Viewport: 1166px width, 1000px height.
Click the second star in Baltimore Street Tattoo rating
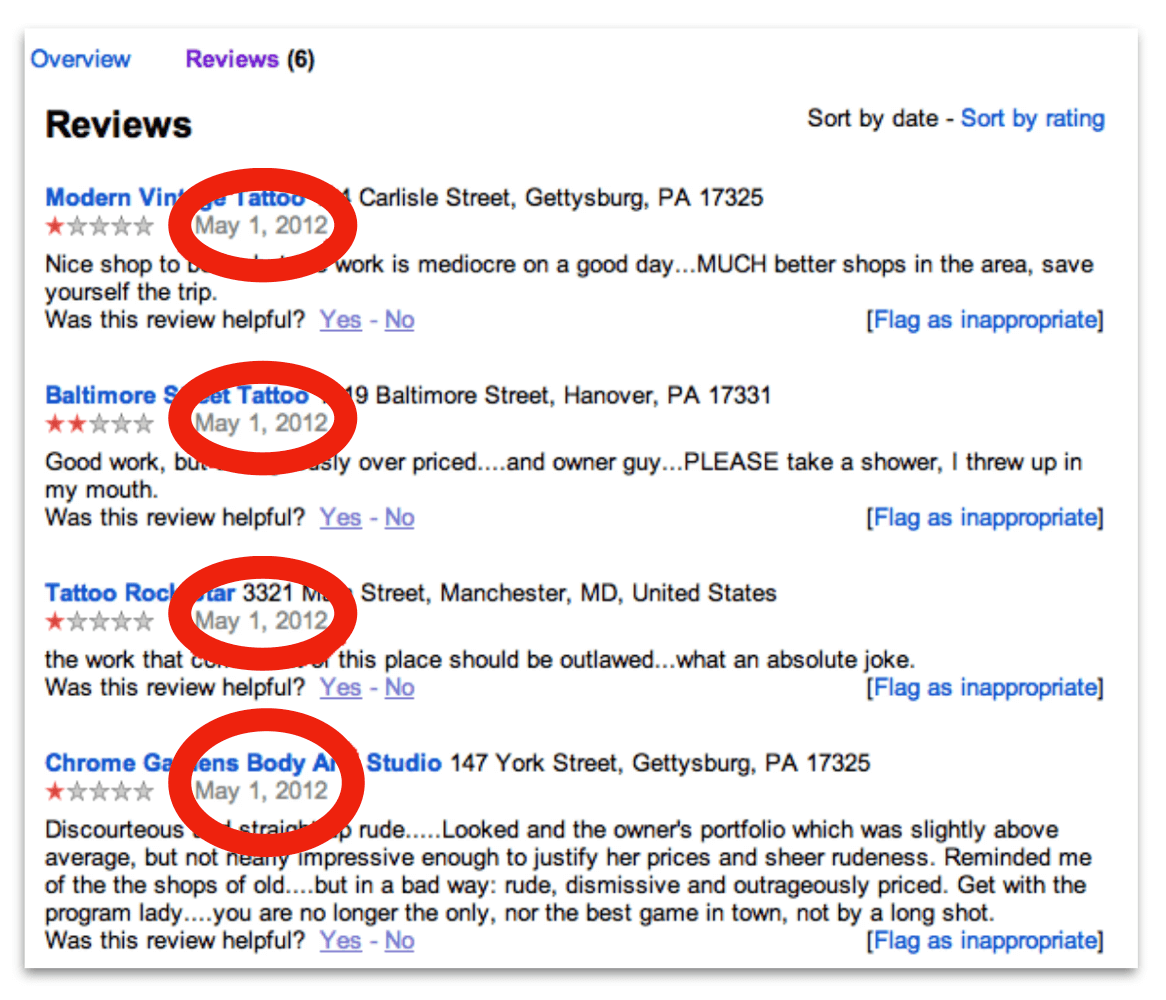[78, 423]
